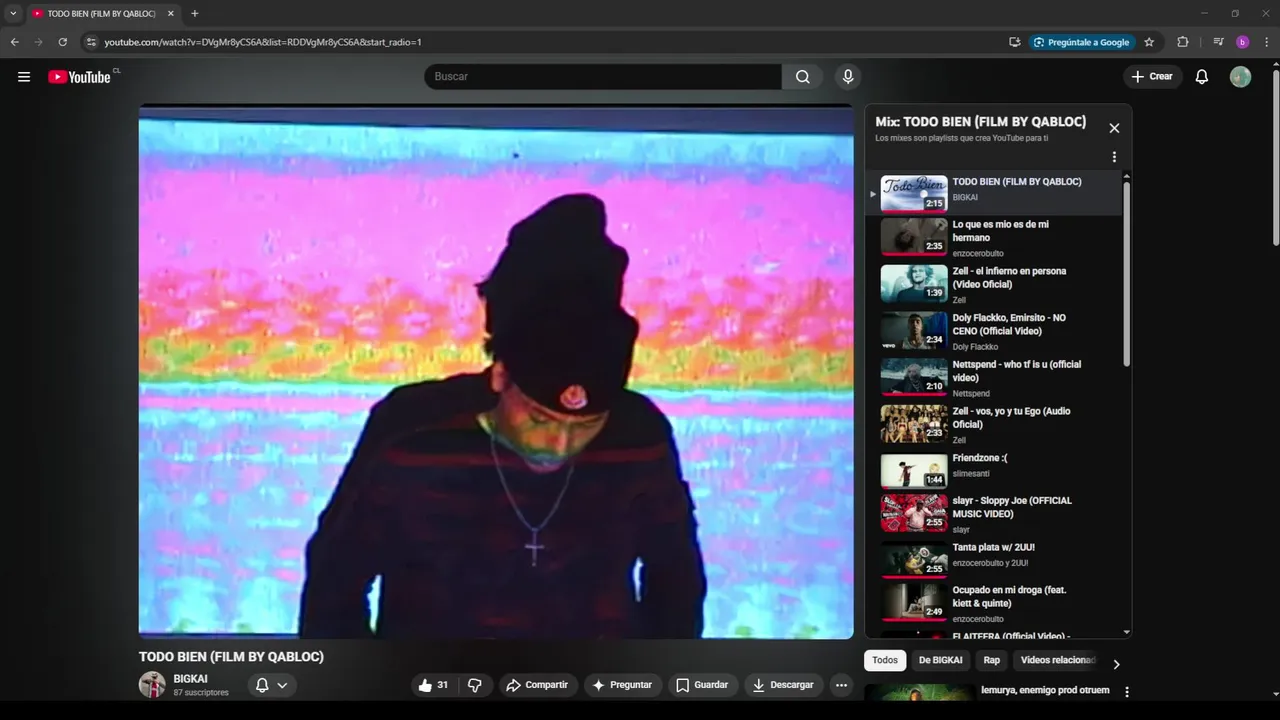Play Nettspend - who tf is u

[995, 378]
